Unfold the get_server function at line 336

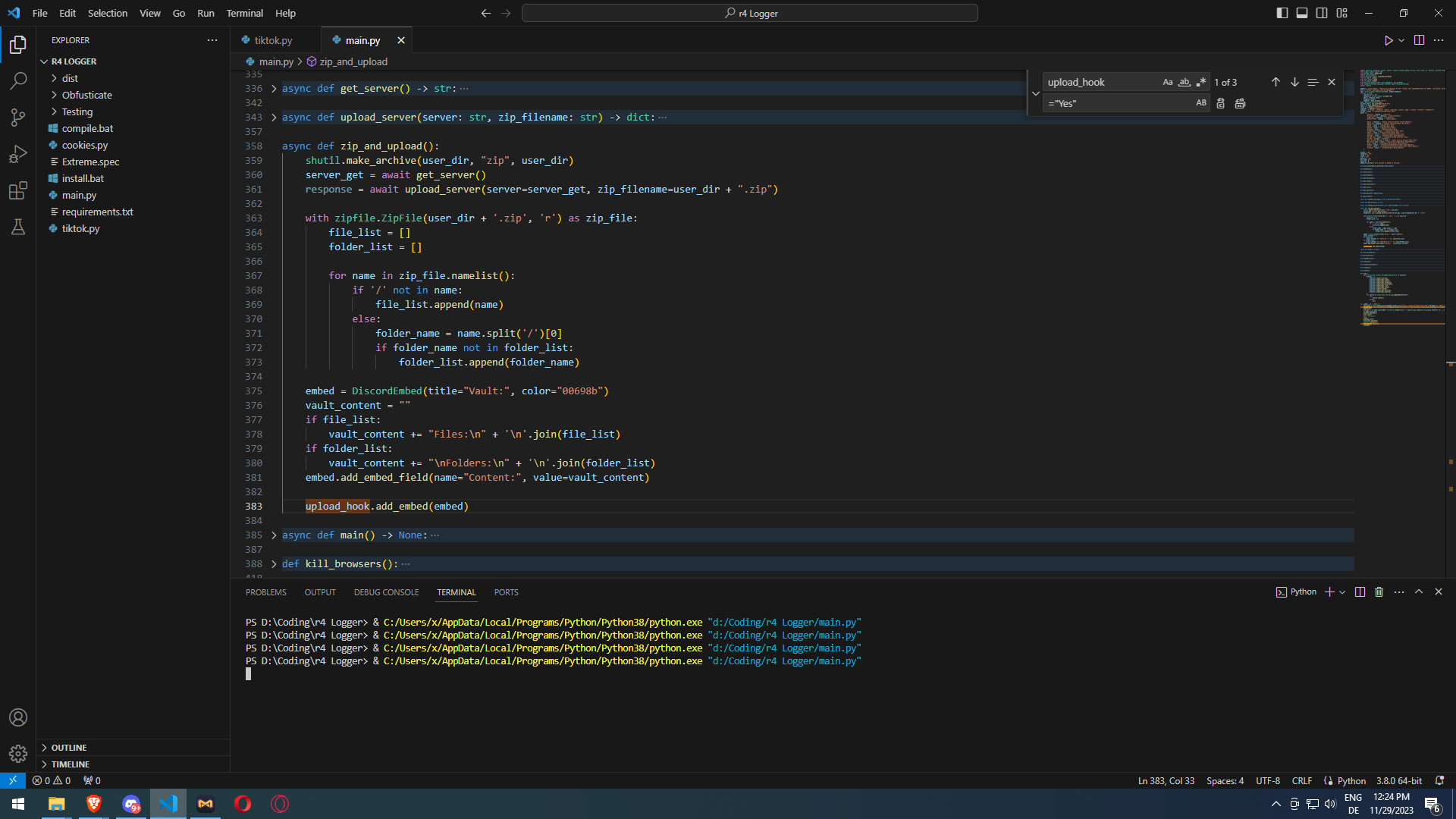274,89
